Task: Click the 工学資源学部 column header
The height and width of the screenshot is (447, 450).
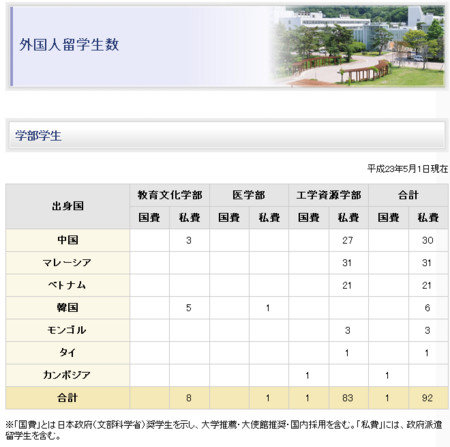Action: point(329,195)
